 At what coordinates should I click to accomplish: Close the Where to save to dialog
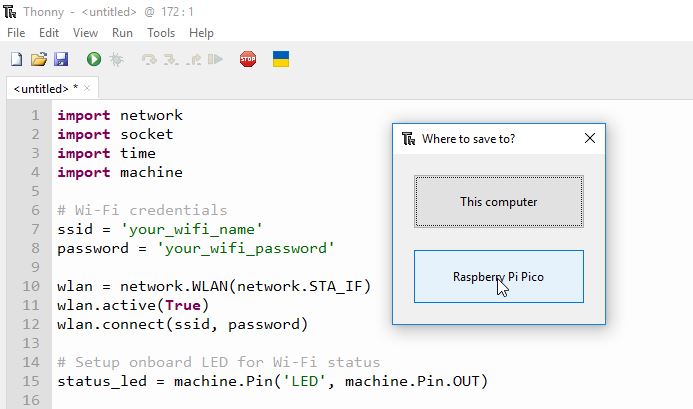tap(590, 138)
